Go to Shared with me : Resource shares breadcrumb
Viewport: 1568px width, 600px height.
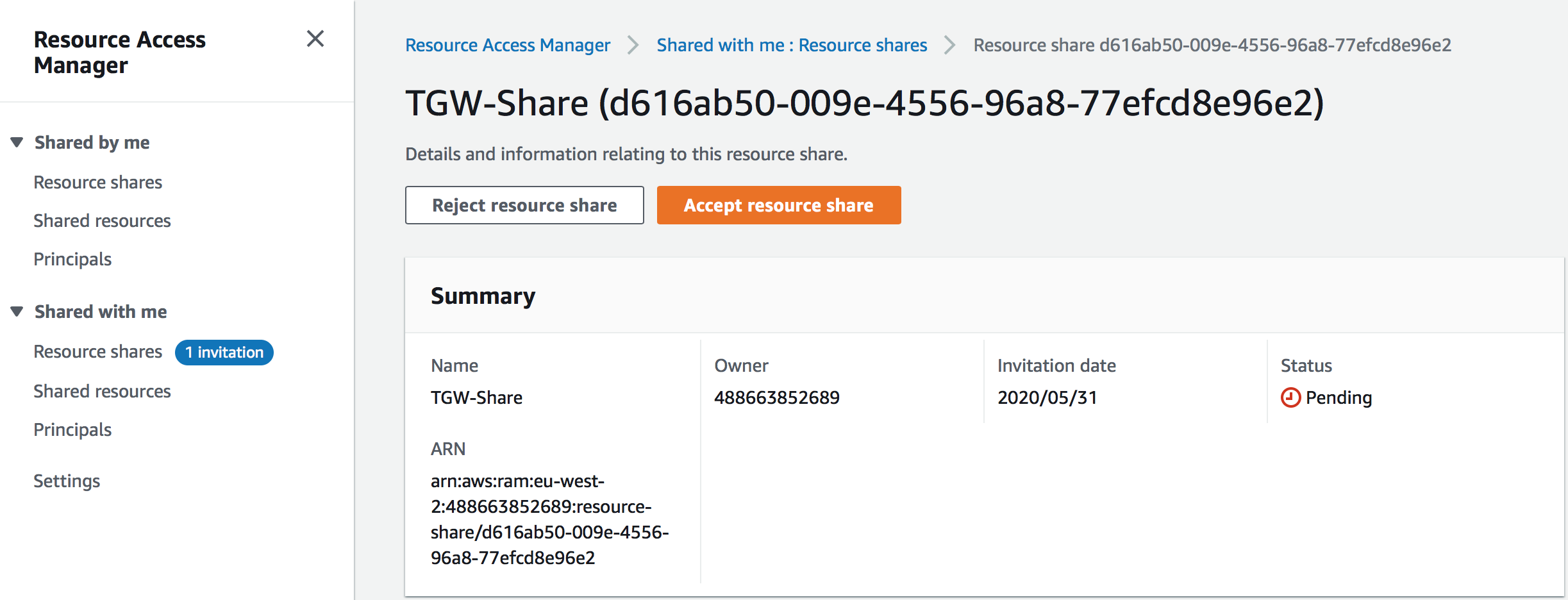792,45
